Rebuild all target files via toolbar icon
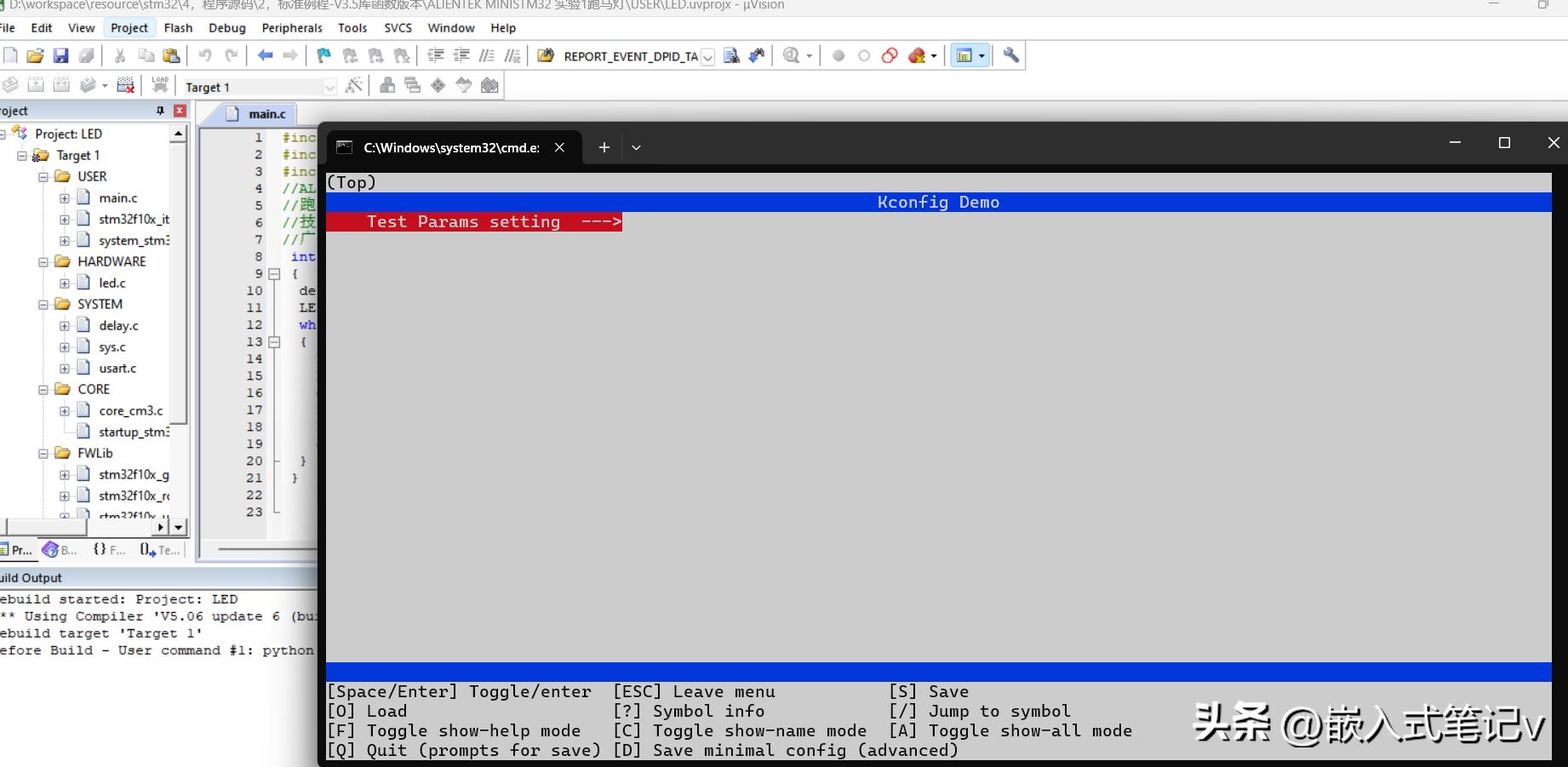This screenshot has width=1568, height=767. pyautogui.click(x=60, y=84)
